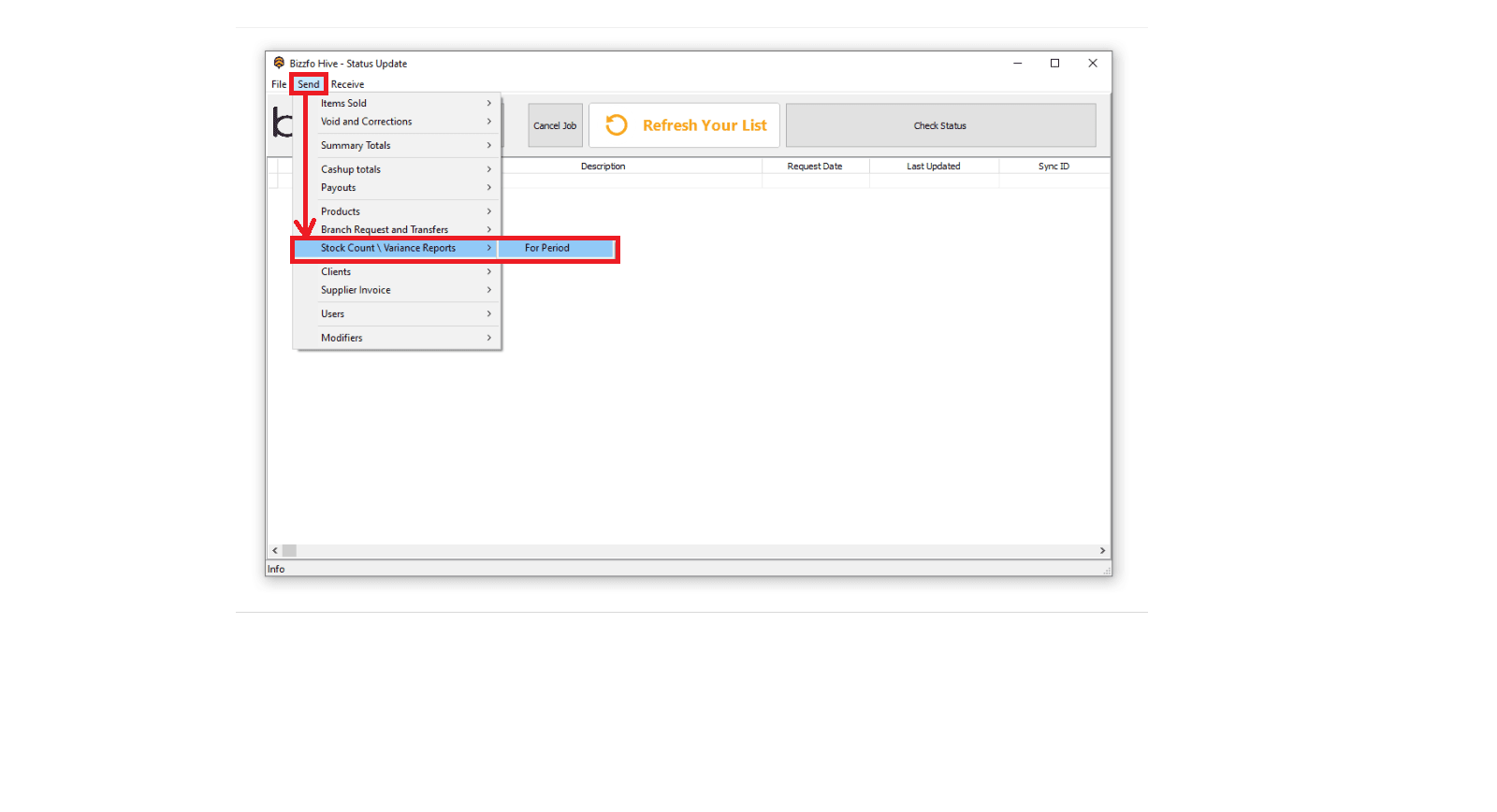The image size is (1497, 812).
Task: Open the Send menu
Action: click(x=309, y=84)
